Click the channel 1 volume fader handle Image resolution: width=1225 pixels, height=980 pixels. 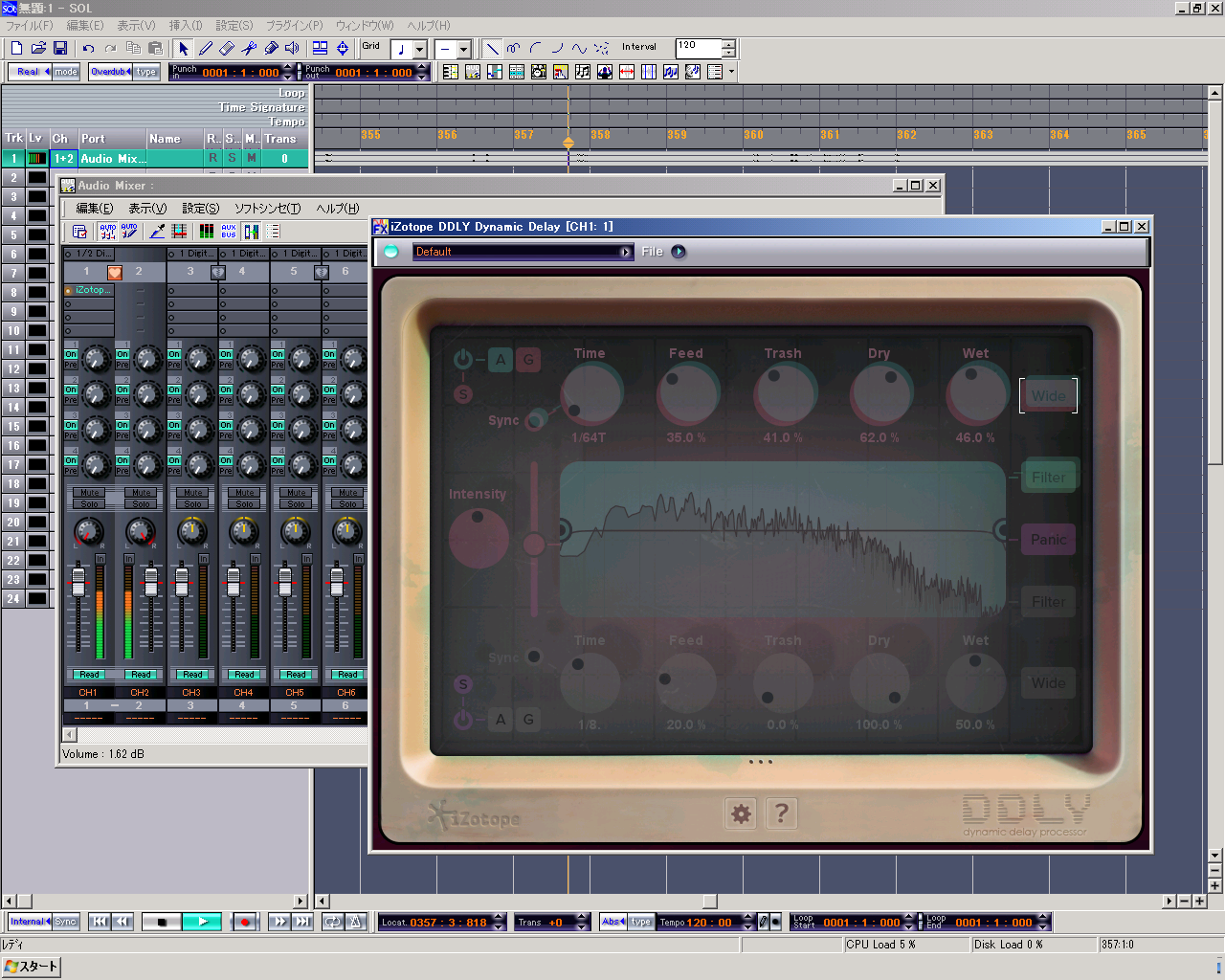(x=78, y=583)
